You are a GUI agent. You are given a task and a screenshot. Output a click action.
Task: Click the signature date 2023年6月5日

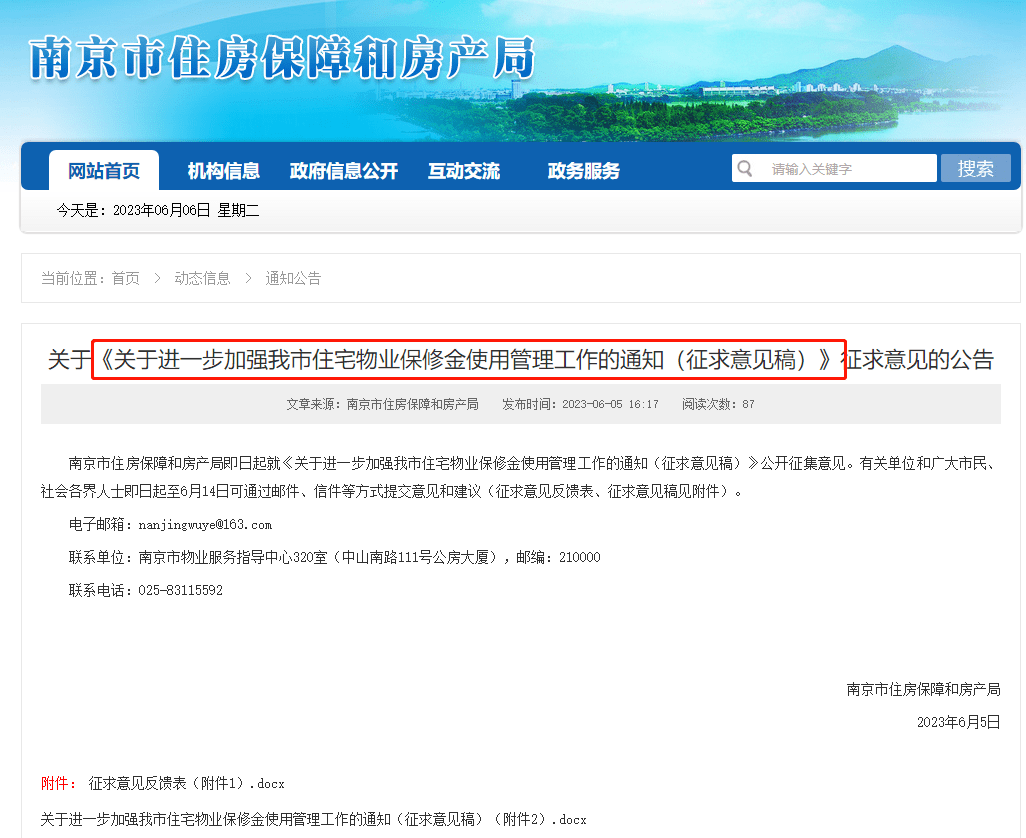[959, 722]
